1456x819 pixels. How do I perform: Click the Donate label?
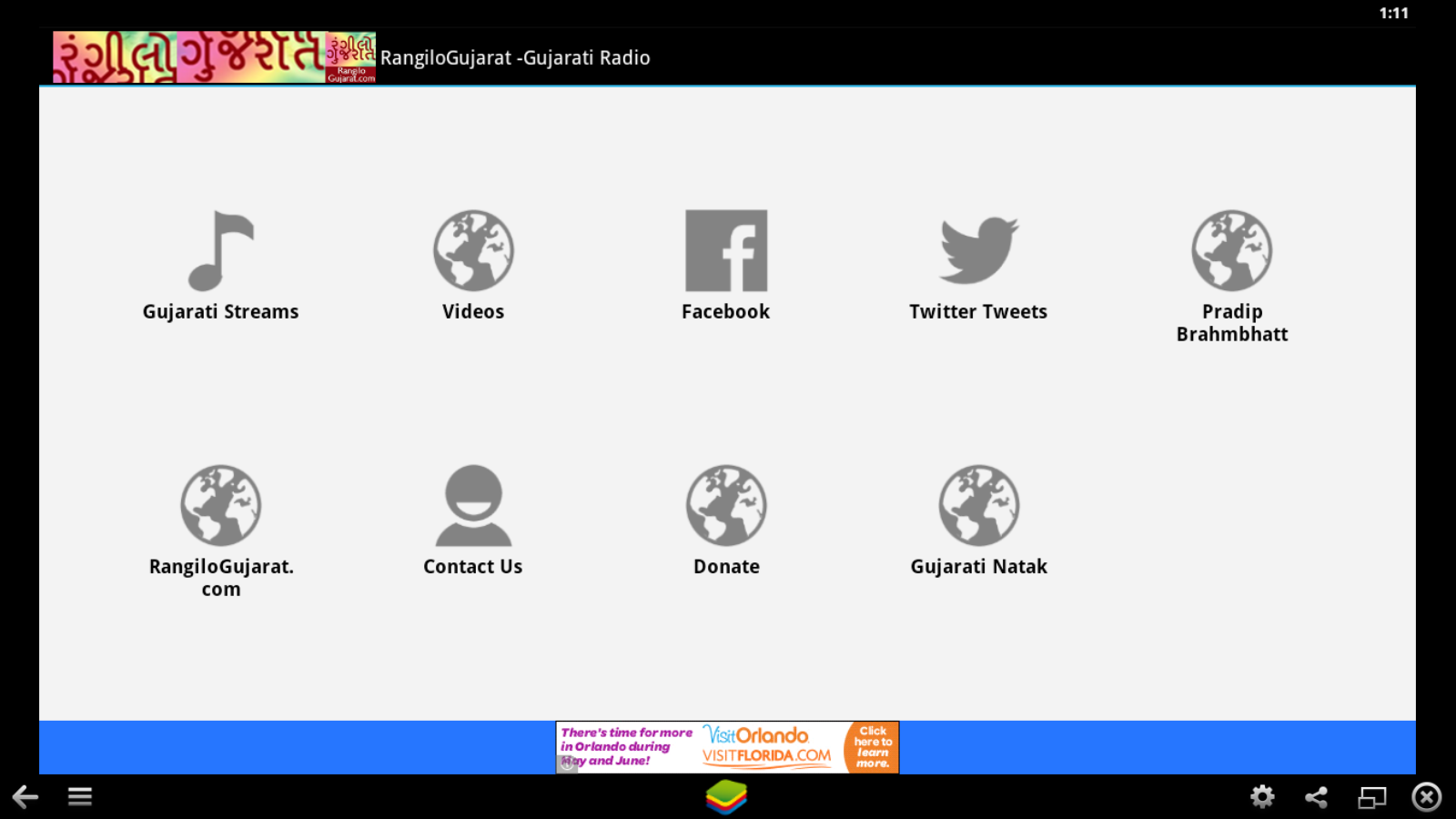[726, 567]
